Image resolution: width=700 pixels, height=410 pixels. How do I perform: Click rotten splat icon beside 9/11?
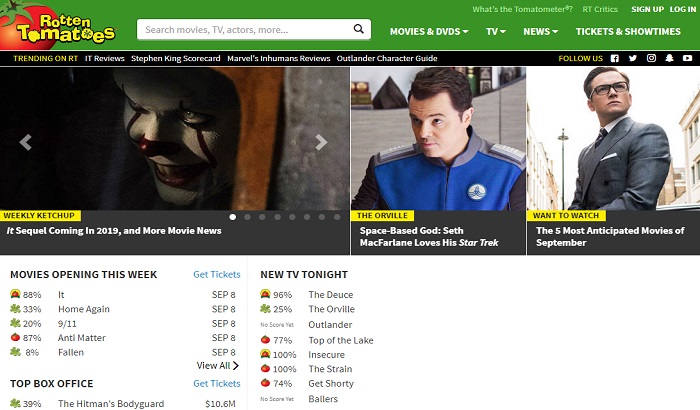15,323
